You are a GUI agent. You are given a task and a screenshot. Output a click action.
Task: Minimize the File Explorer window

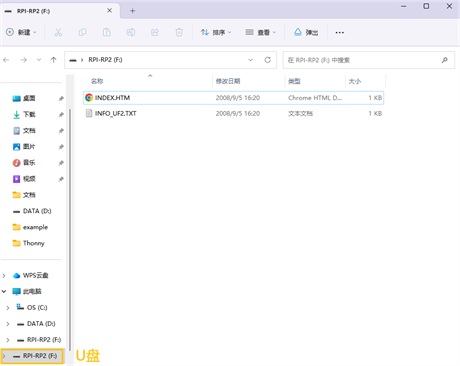point(404,6)
